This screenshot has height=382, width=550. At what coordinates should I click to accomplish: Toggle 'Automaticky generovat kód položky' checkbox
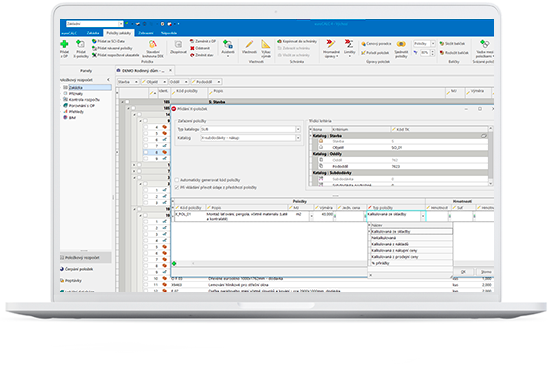click(177, 180)
